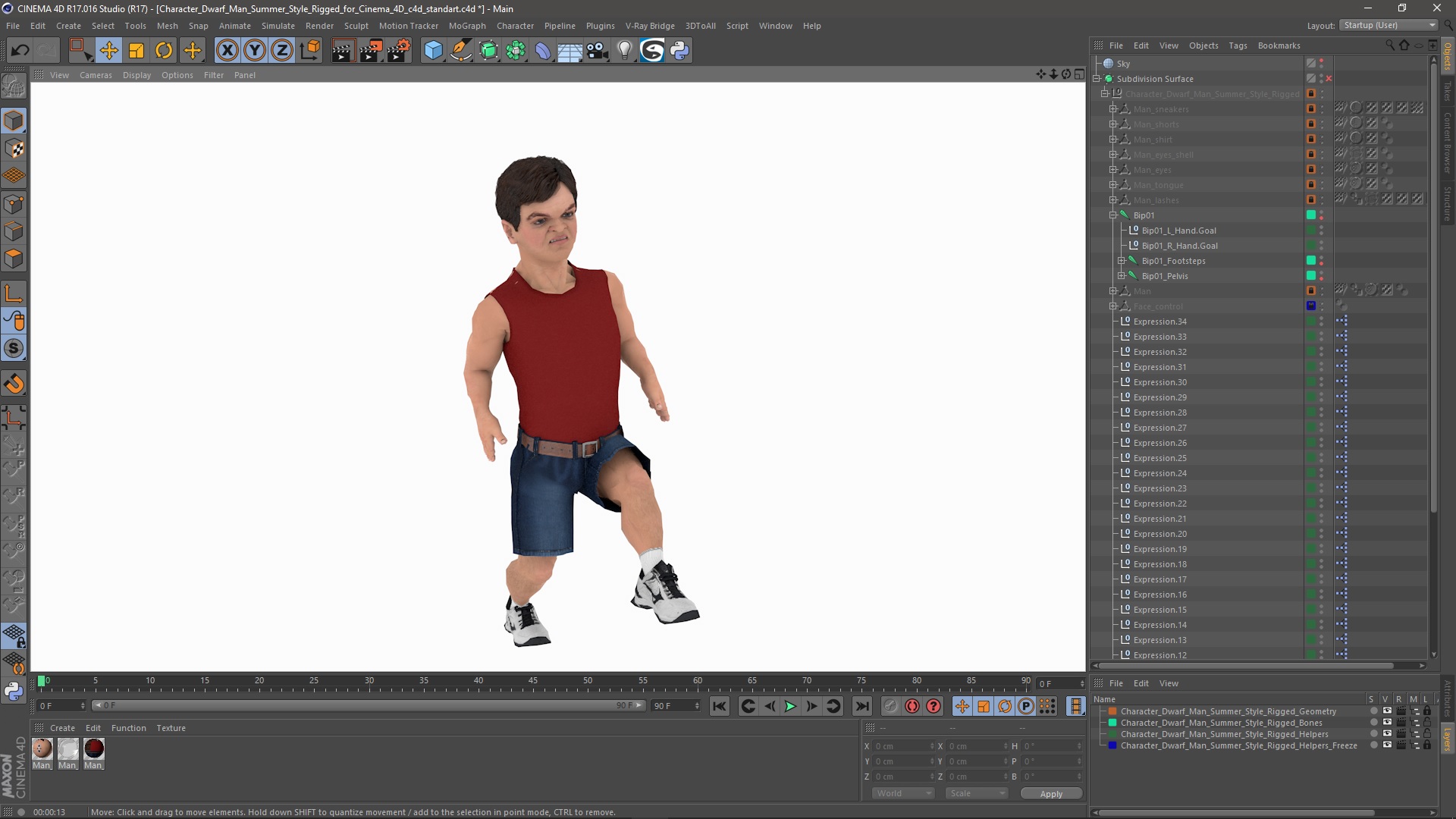The image size is (1456, 819).
Task: Expand the Face_control object
Action: tap(1113, 306)
